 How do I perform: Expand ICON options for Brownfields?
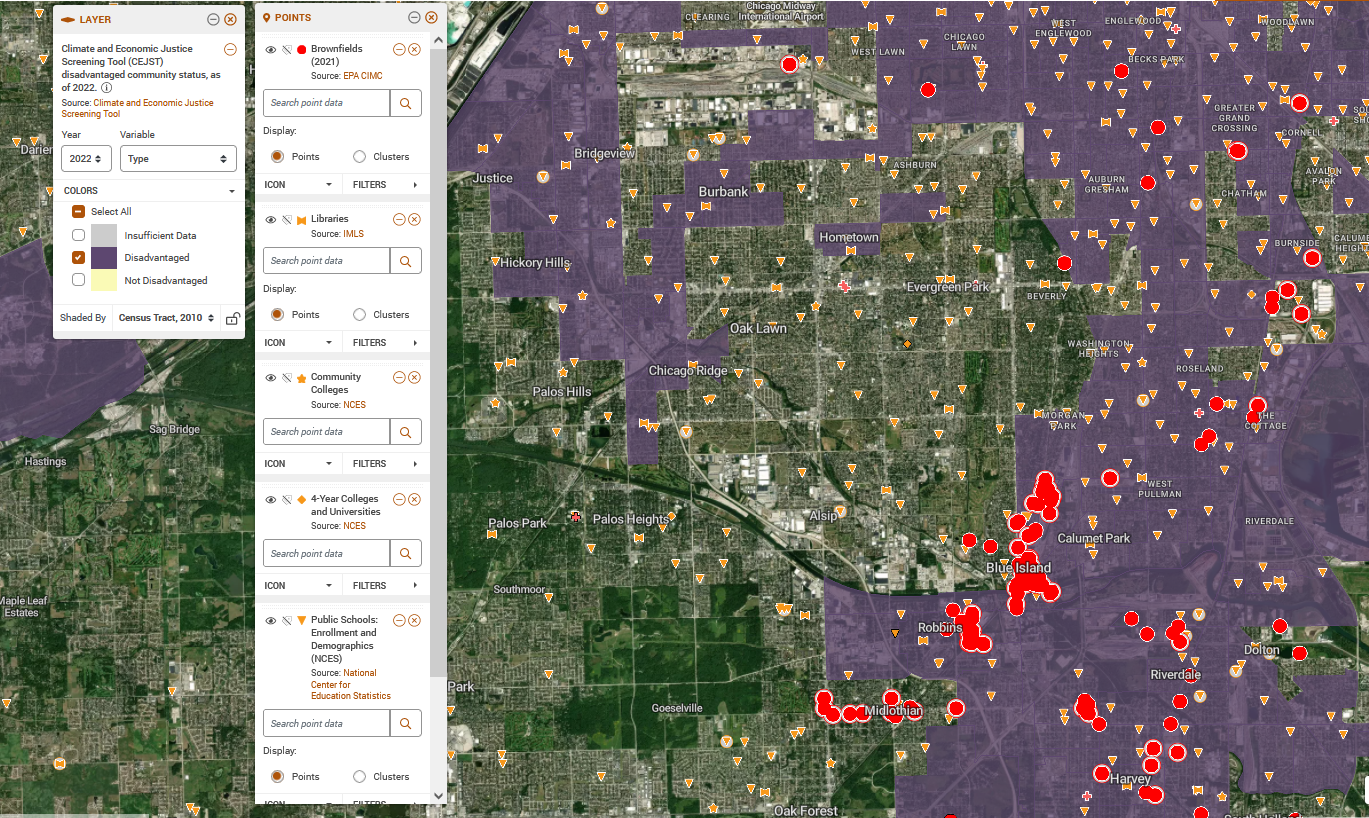(x=298, y=185)
